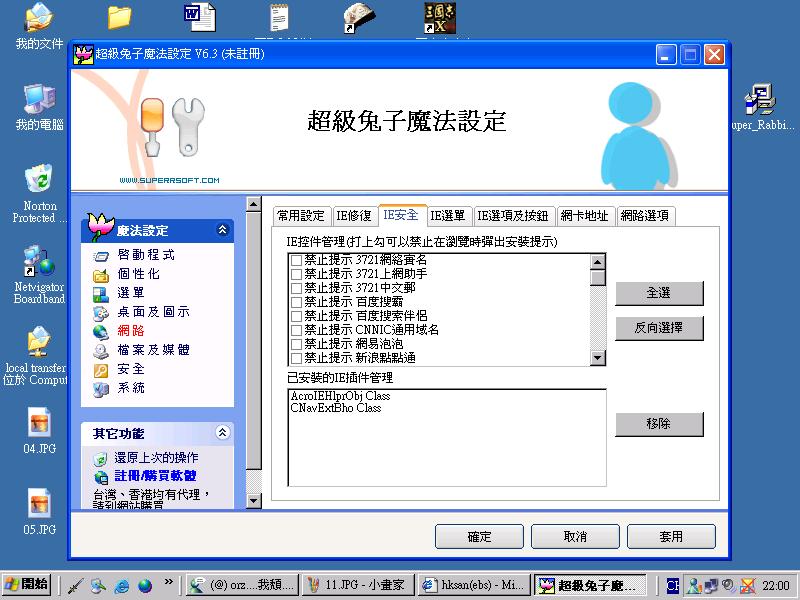
Task: Click the 全選 button
Action: click(x=659, y=293)
